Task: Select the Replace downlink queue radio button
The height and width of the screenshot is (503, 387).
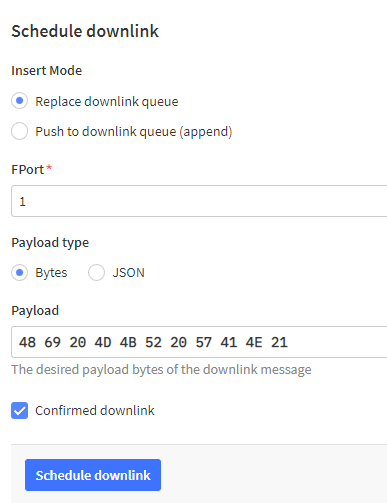Action: coord(19,101)
